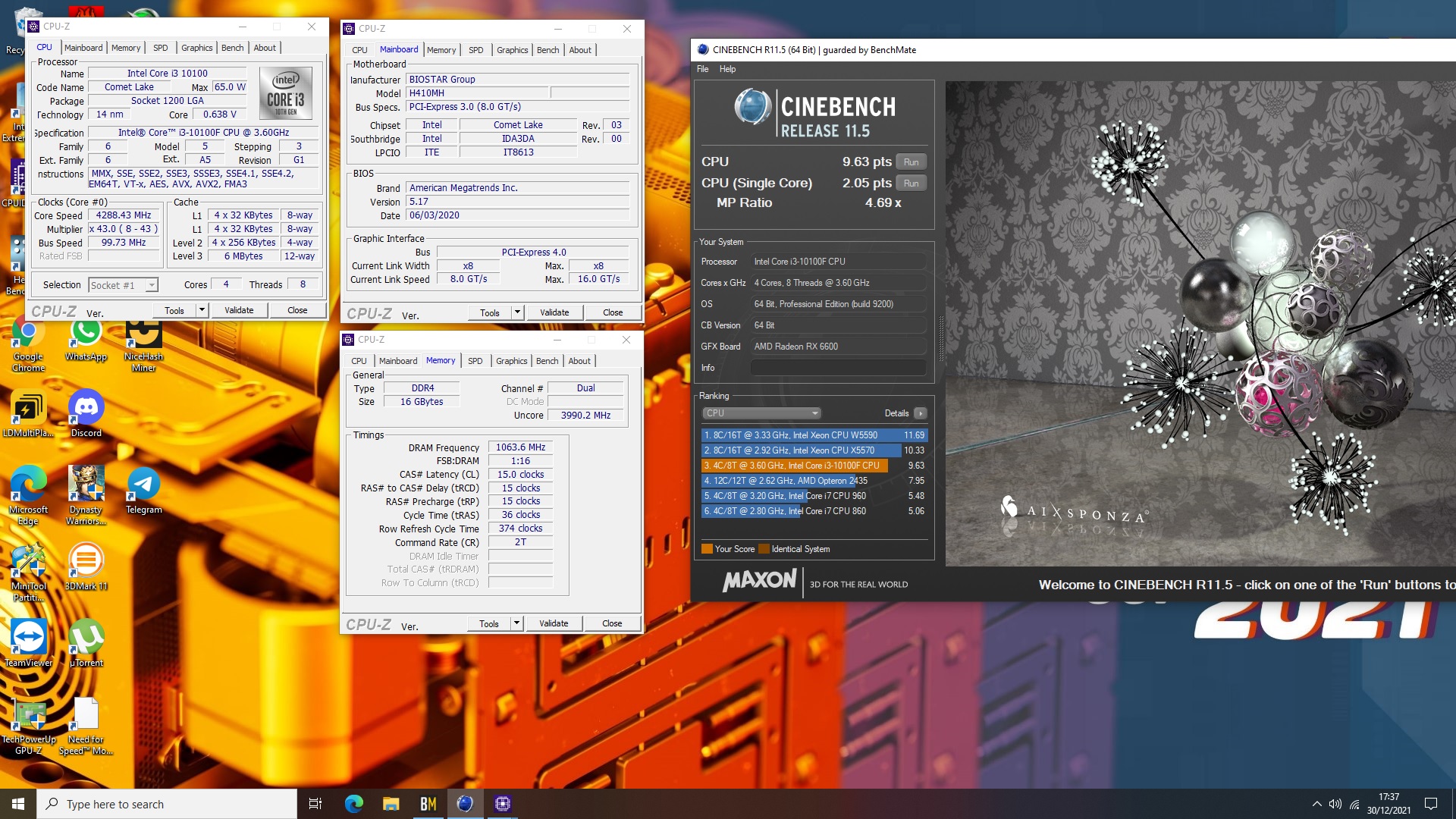The width and height of the screenshot is (1456, 819).
Task: Open Need for Speed desktop shortcut
Action: (86, 726)
